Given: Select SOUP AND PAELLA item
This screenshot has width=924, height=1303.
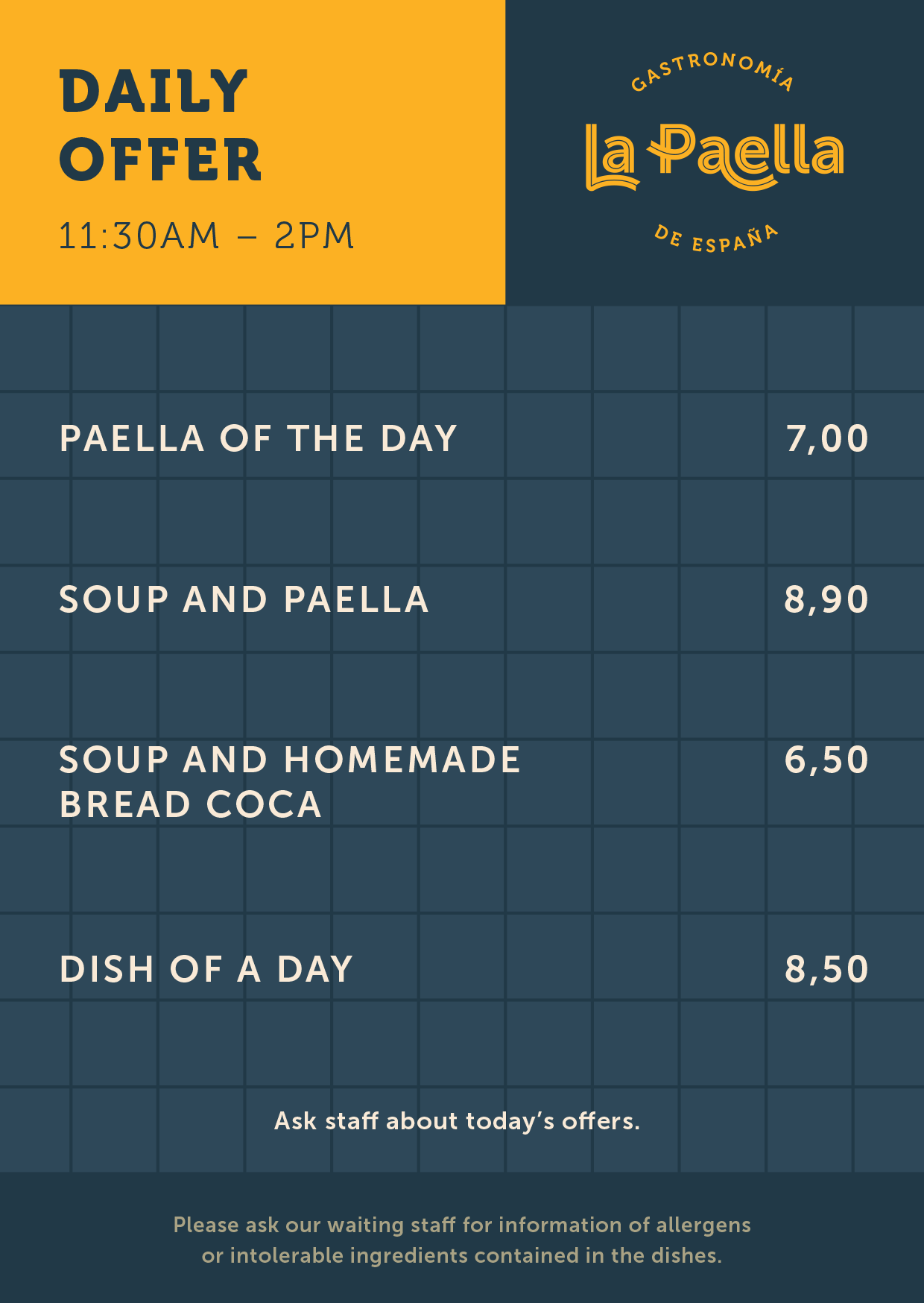Looking at the screenshot, I should tap(244, 599).
